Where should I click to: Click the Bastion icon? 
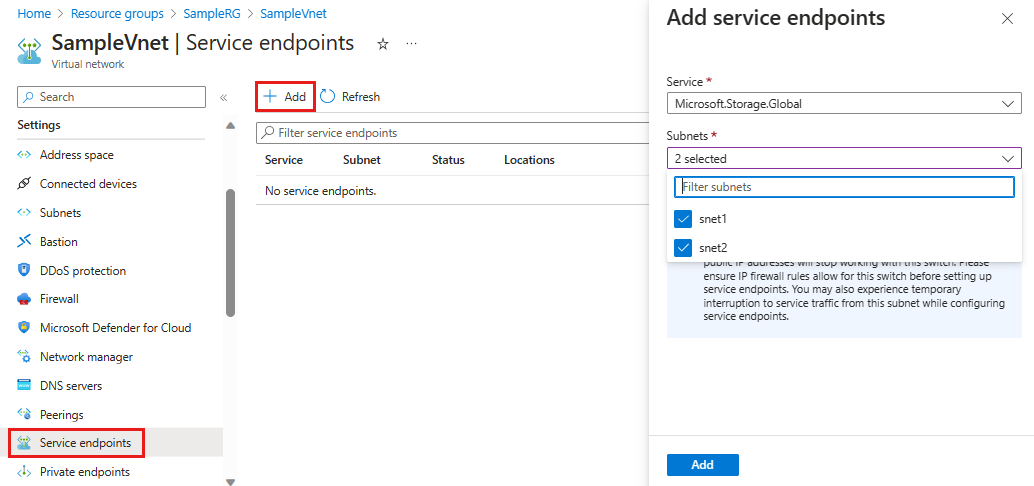coord(24,242)
